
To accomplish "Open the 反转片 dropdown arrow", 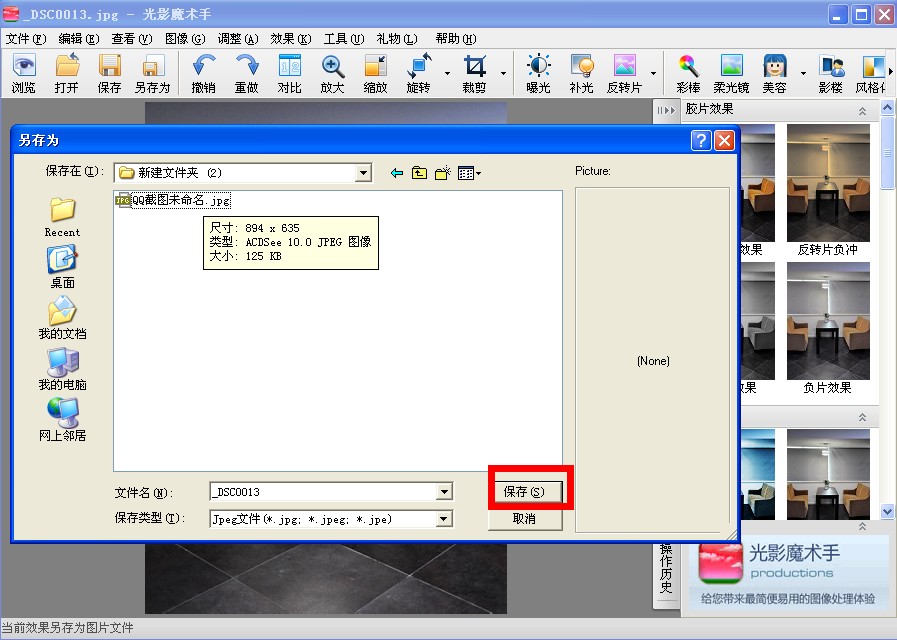I will click(x=653, y=73).
